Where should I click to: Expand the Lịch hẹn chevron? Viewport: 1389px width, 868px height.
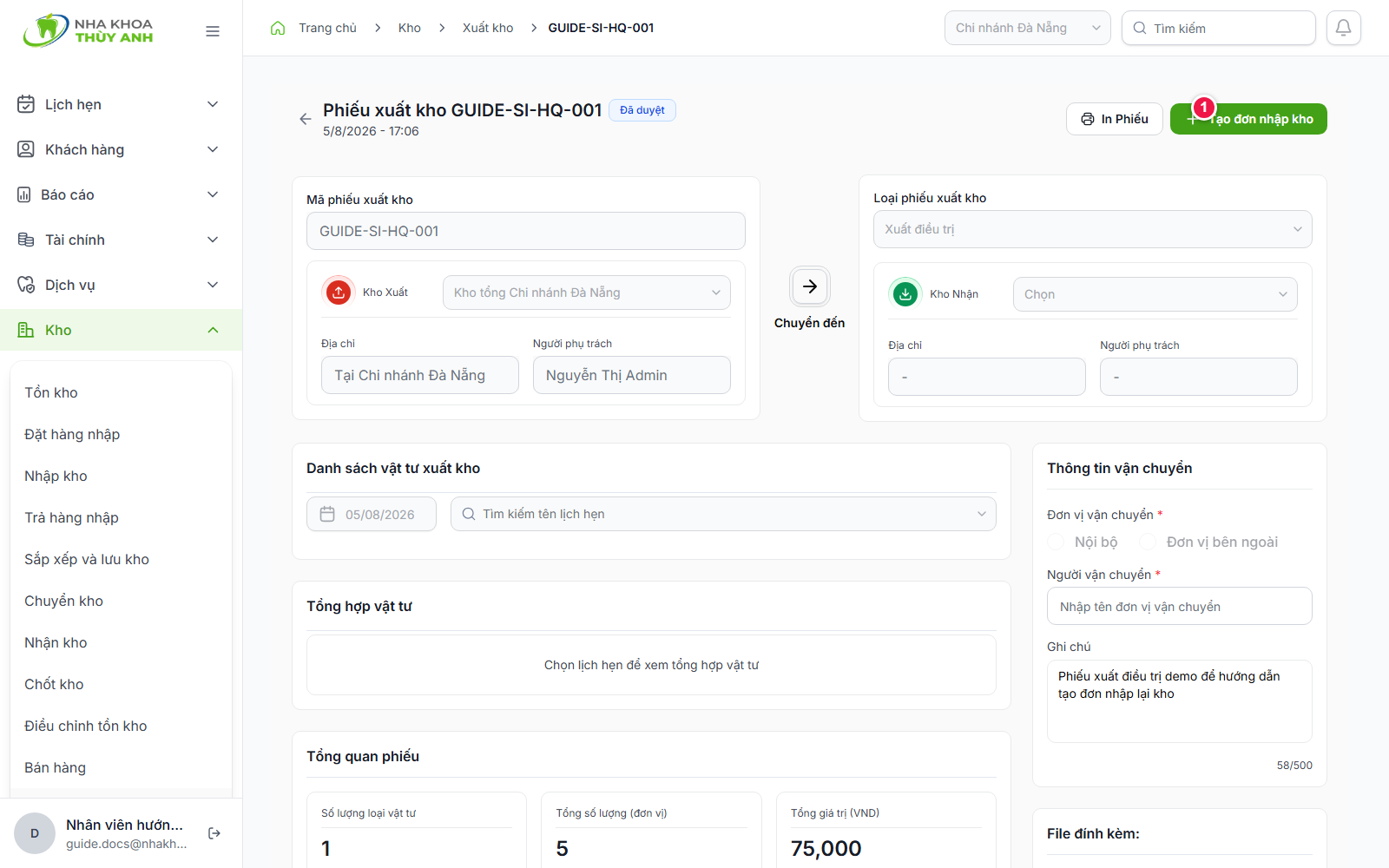[x=213, y=104]
